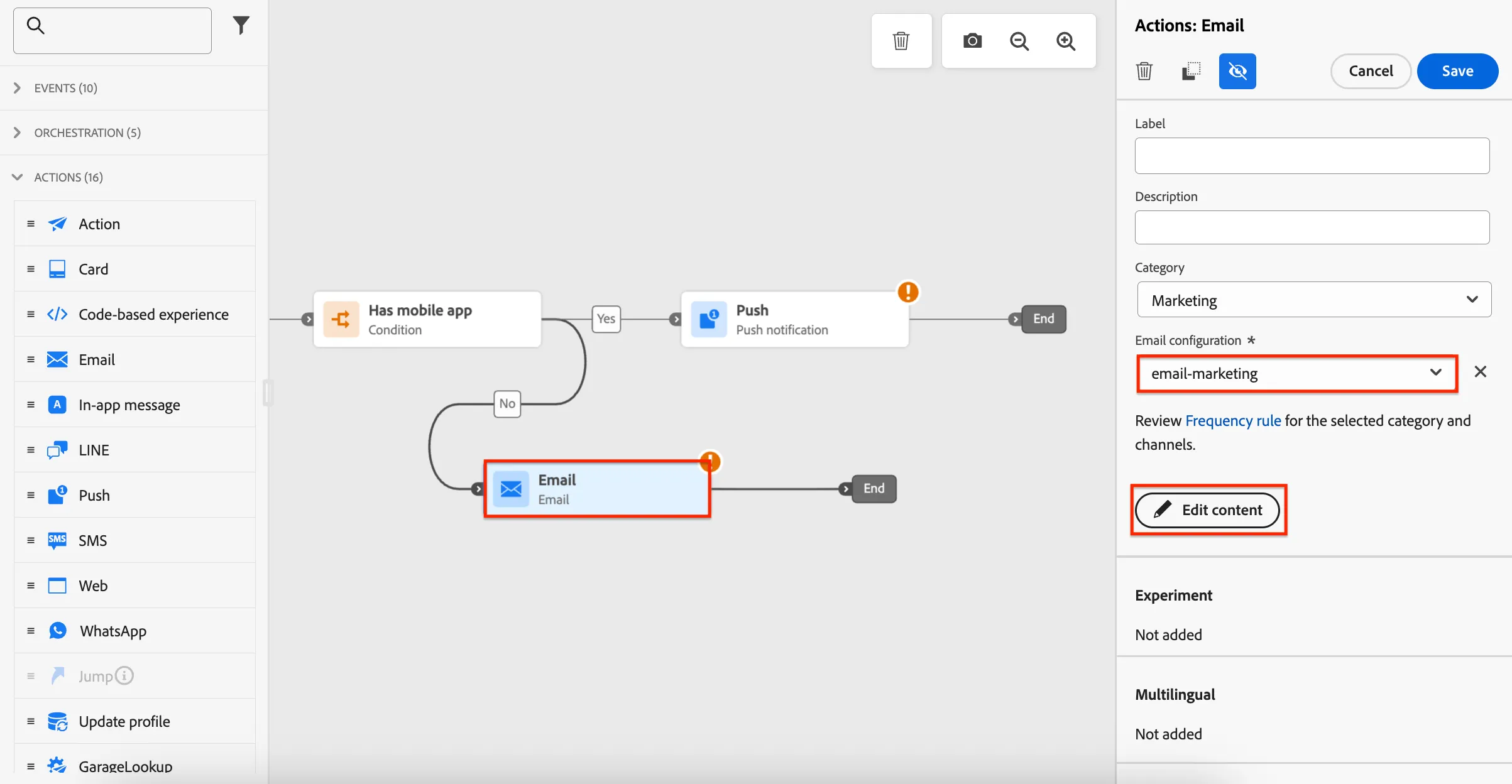
Task: Click the Save button
Action: pos(1457,71)
